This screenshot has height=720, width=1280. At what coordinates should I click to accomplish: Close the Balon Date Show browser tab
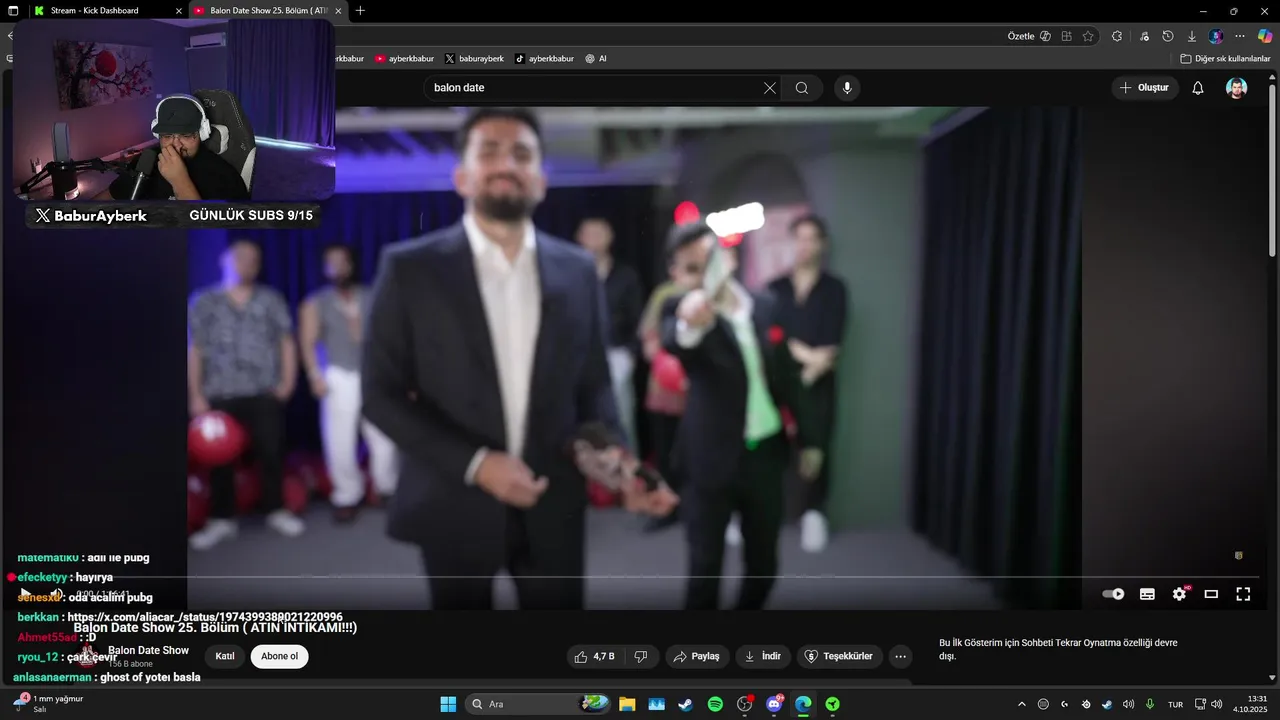coord(339,10)
